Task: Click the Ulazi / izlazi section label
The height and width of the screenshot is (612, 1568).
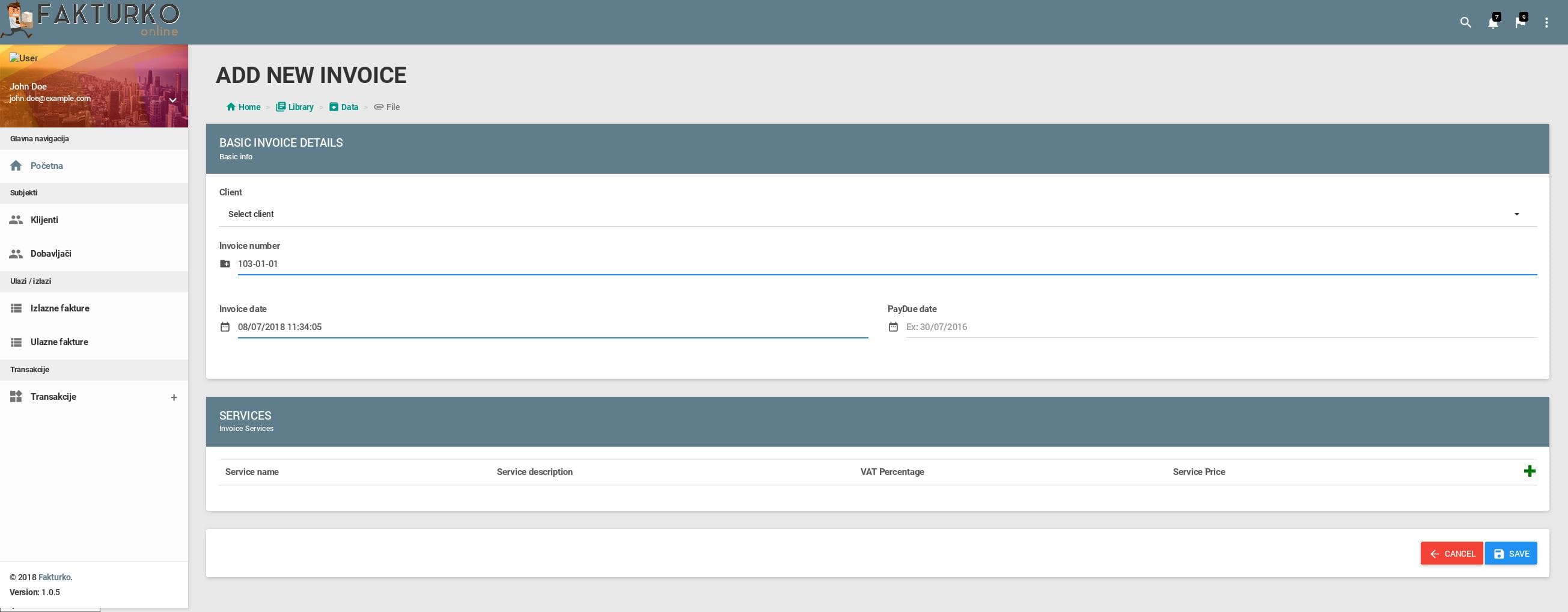Action: (x=31, y=281)
